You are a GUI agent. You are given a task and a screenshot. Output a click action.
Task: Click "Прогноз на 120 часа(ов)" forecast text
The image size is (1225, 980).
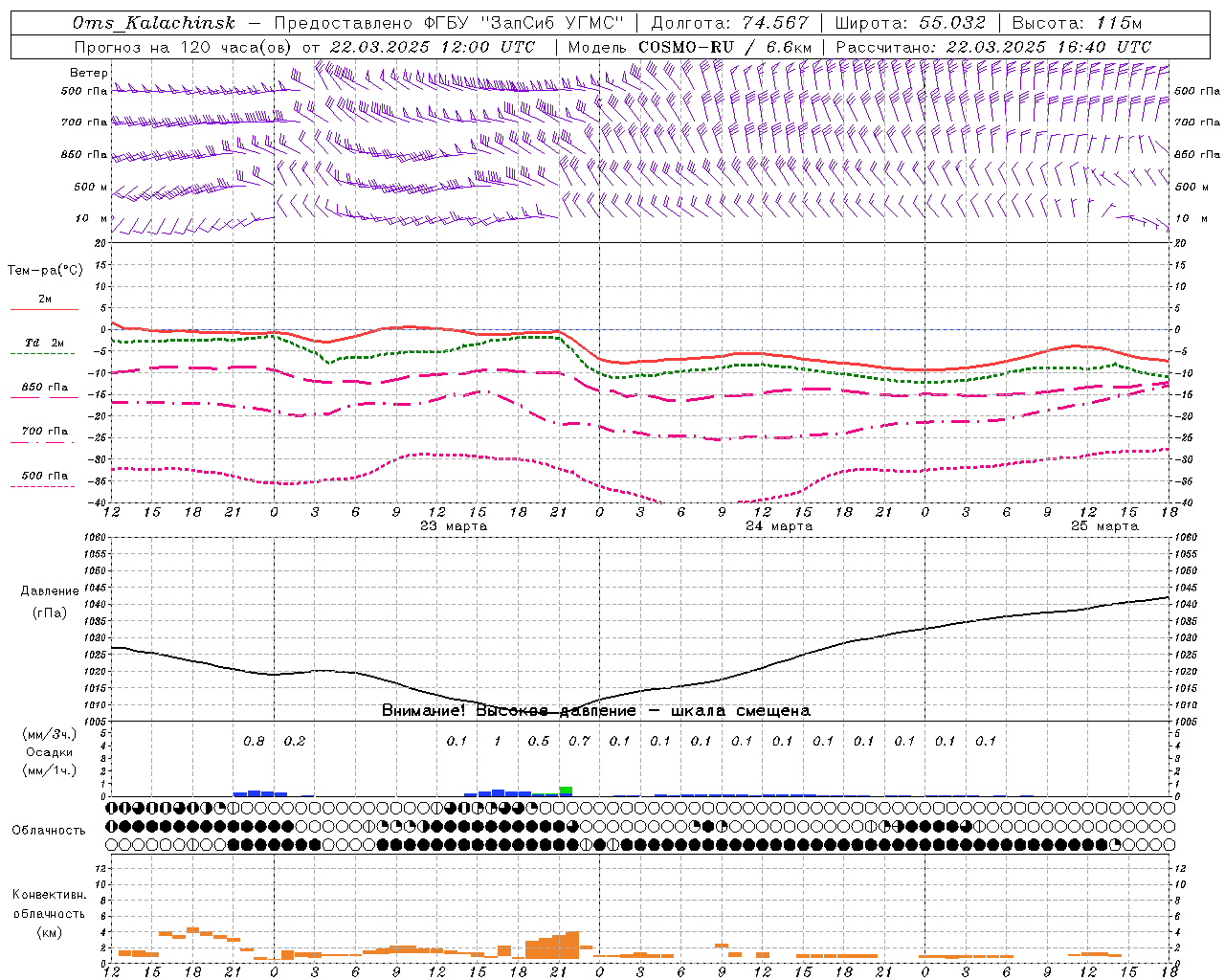[x=184, y=47]
